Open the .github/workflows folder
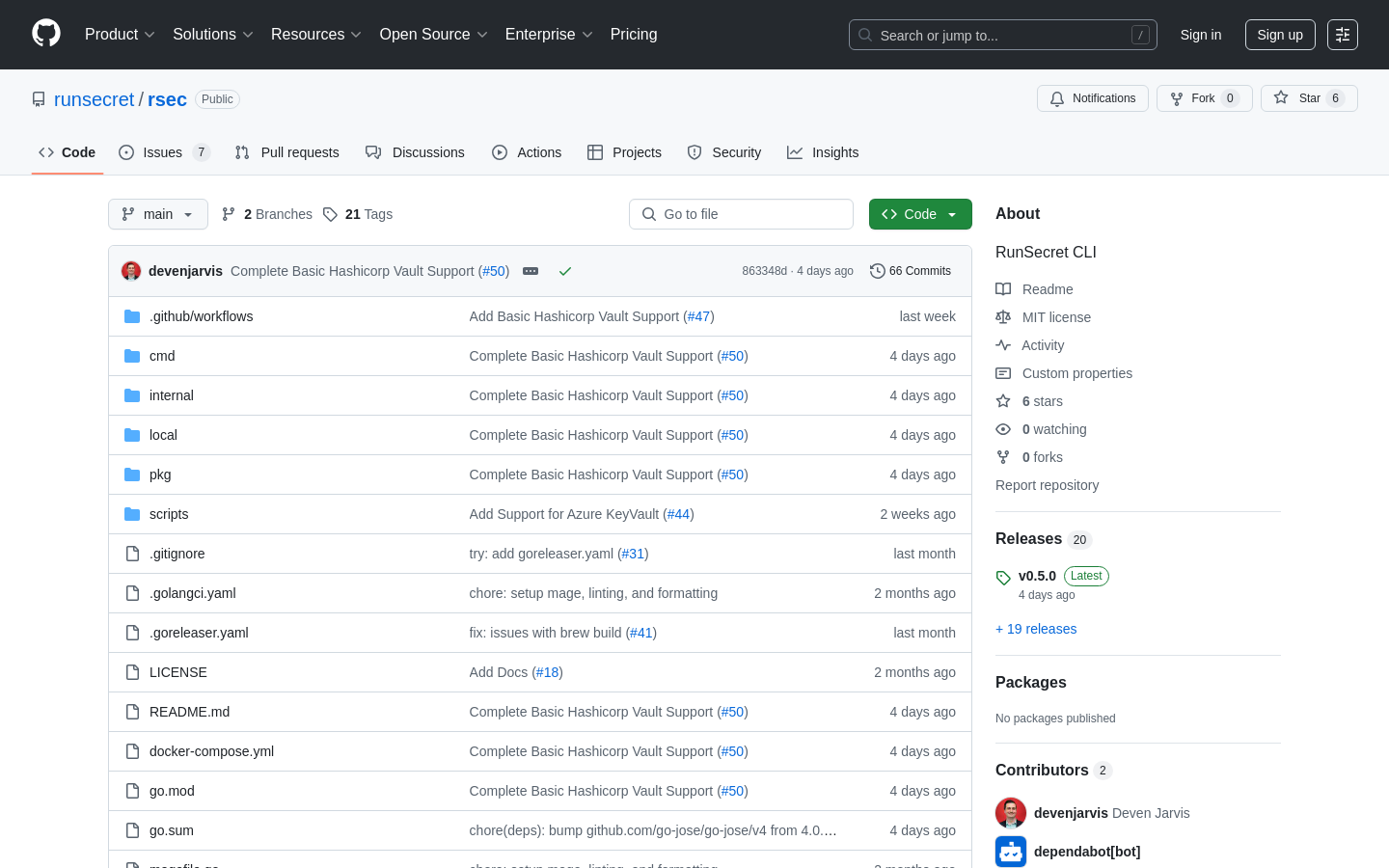The height and width of the screenshot is (868, 1389). pyautogui.click(x=201, y=316)
